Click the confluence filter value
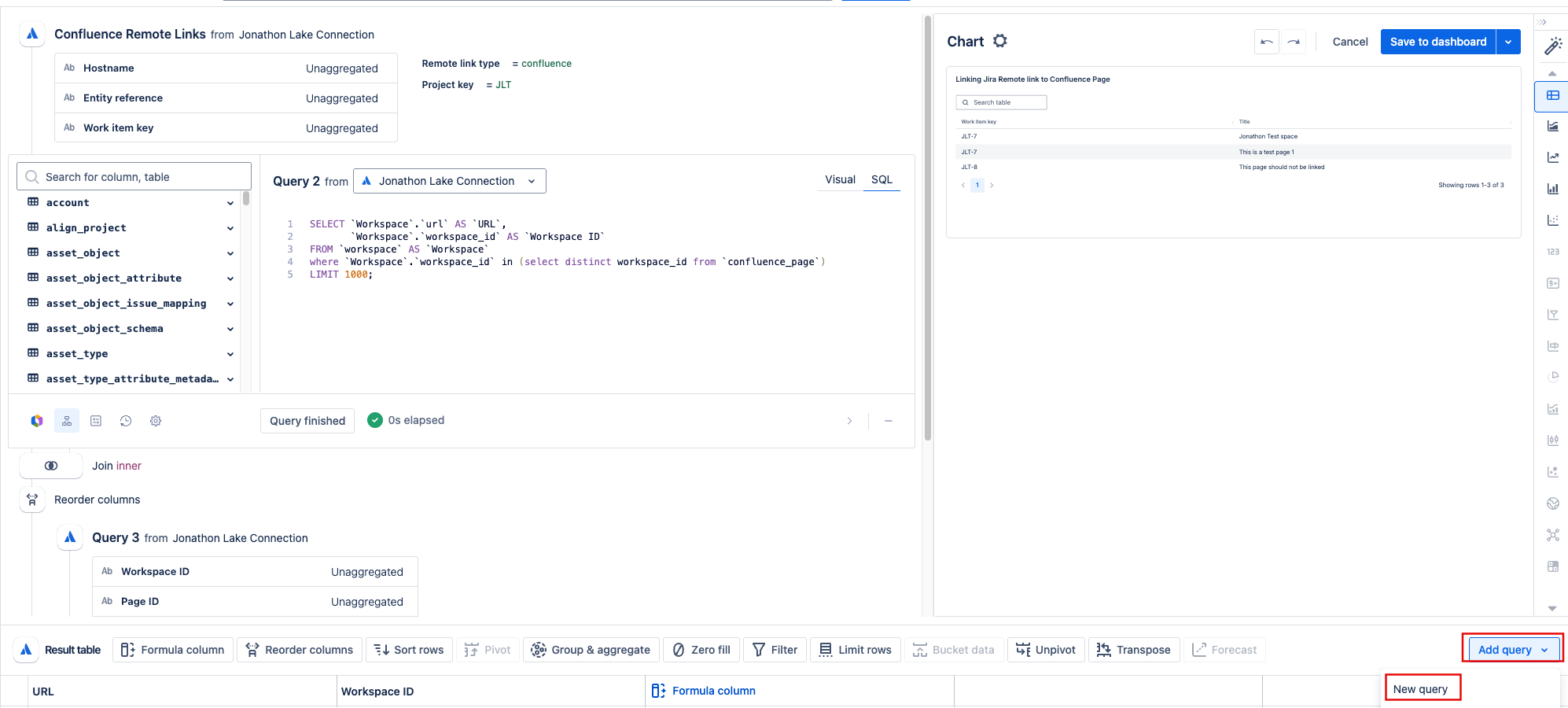The height and width of the screenshot is (708, 1568). pyautogui.click(x=547, y=64)
